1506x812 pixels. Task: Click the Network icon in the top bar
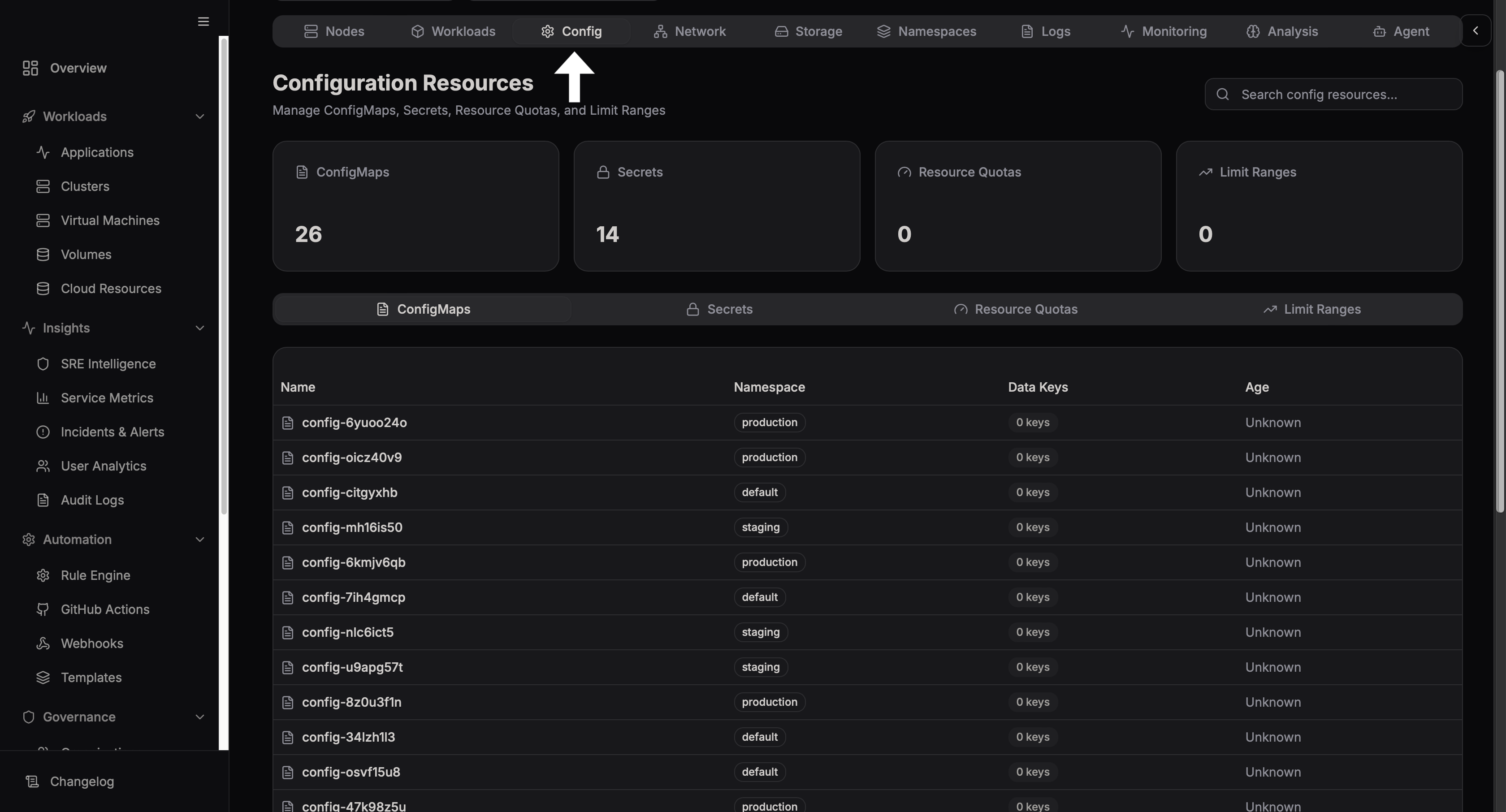click(661, 31)
